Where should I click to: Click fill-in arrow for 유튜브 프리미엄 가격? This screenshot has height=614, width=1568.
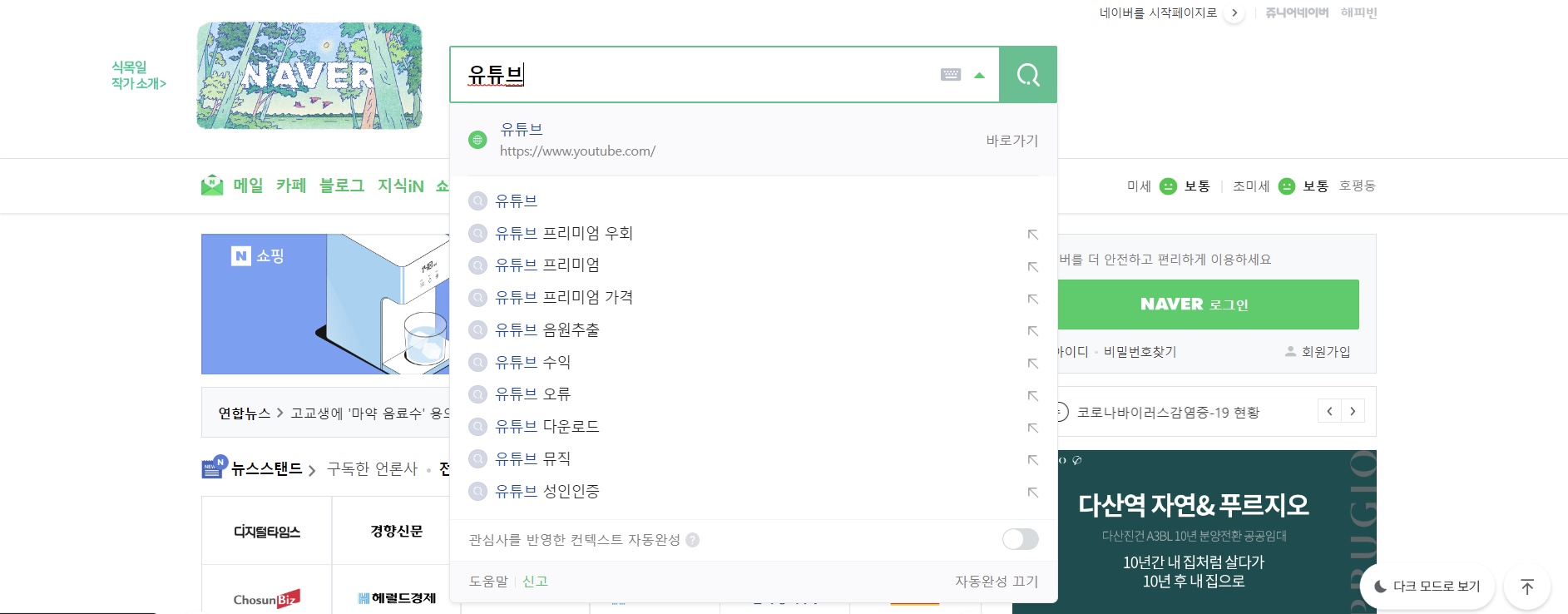[1032, 299]
